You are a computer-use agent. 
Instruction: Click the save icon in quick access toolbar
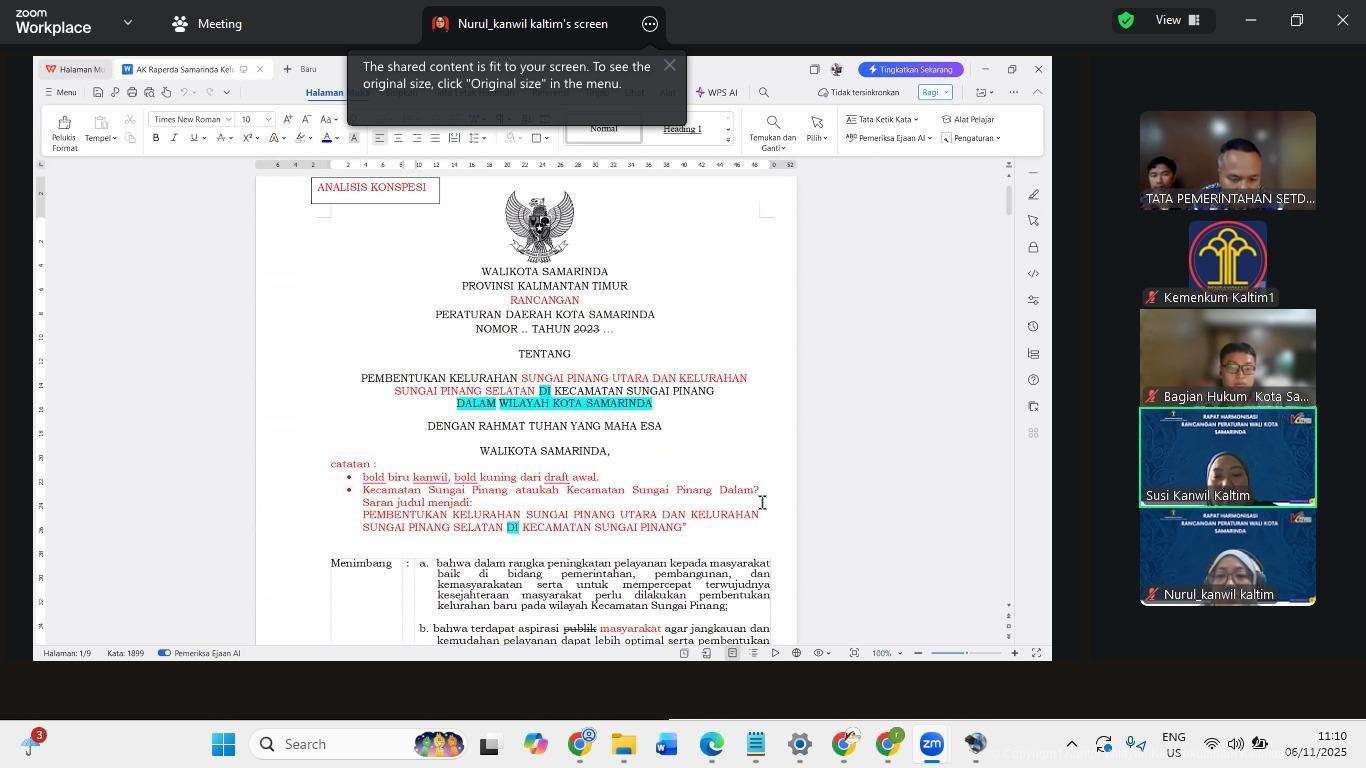[97, 92]
